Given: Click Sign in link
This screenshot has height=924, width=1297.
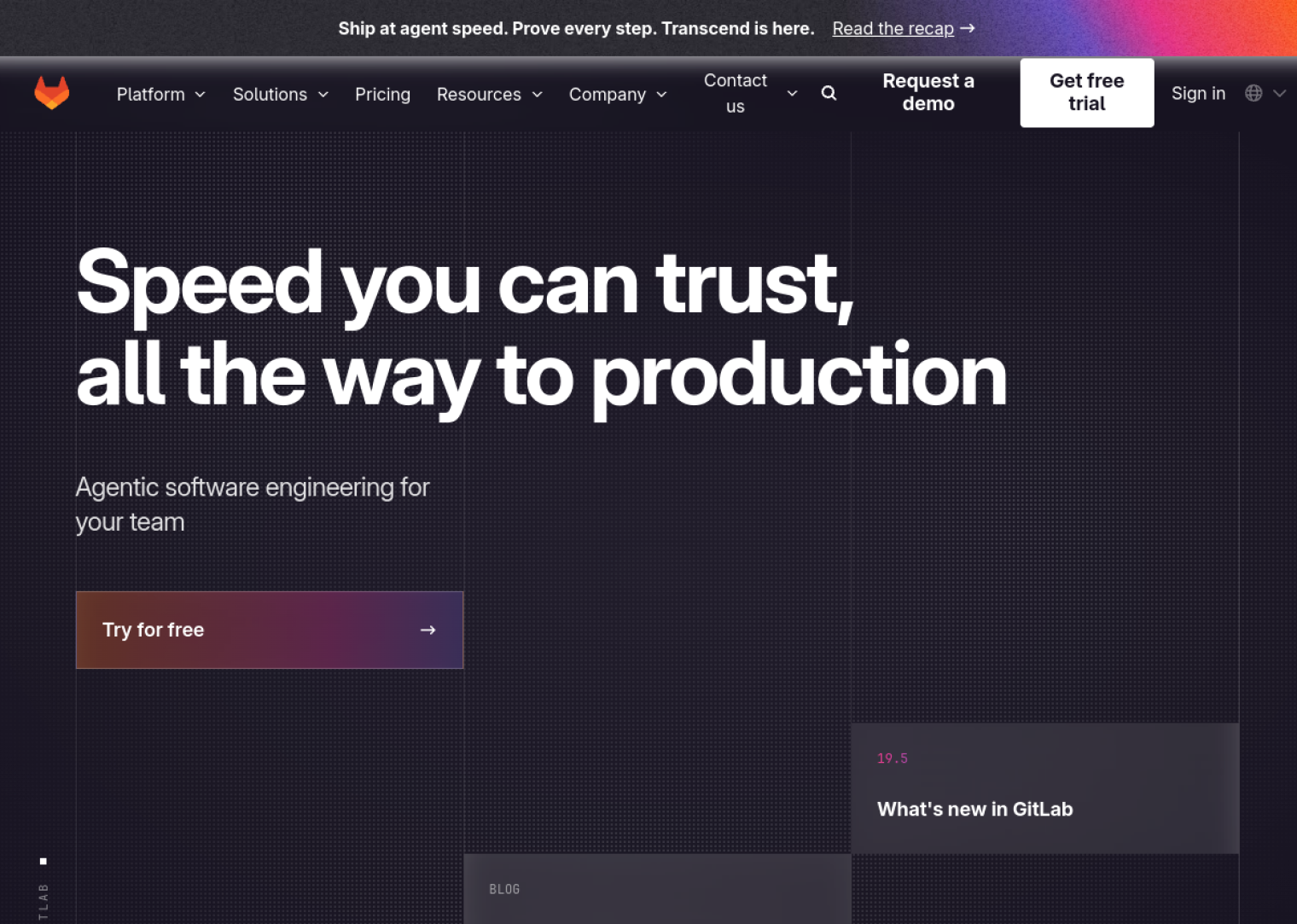Looking at the screenshot, I should point(1198,93).
